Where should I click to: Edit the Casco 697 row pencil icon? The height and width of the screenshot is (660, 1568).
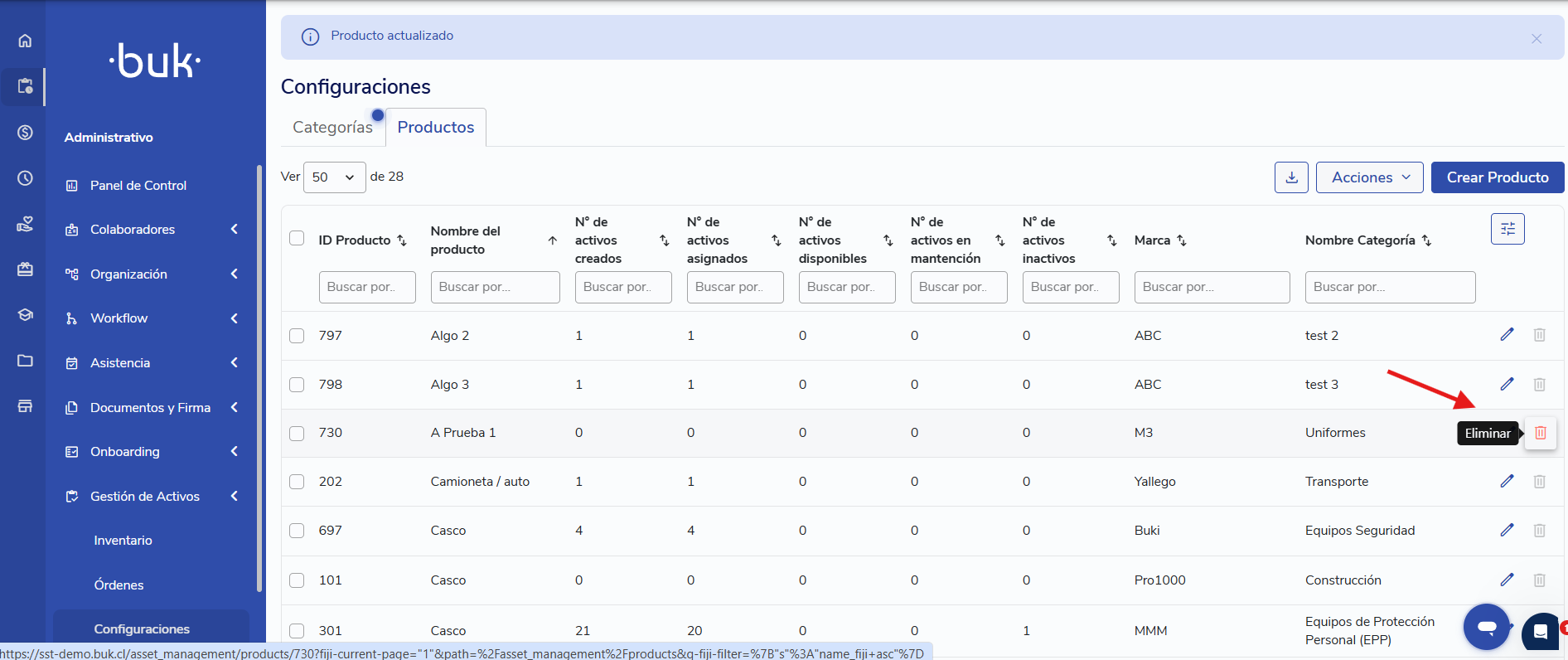[1507, 531]
